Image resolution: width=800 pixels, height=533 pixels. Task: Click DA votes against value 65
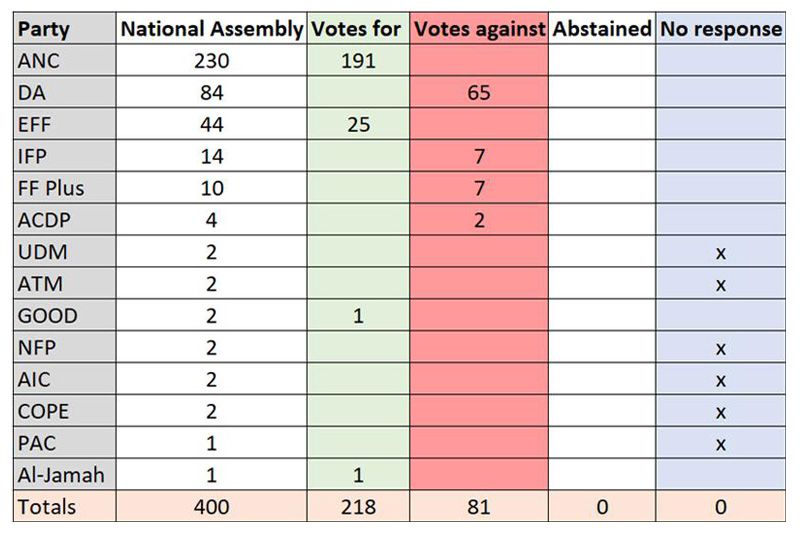pyautogui.click(x=479, y=93)
